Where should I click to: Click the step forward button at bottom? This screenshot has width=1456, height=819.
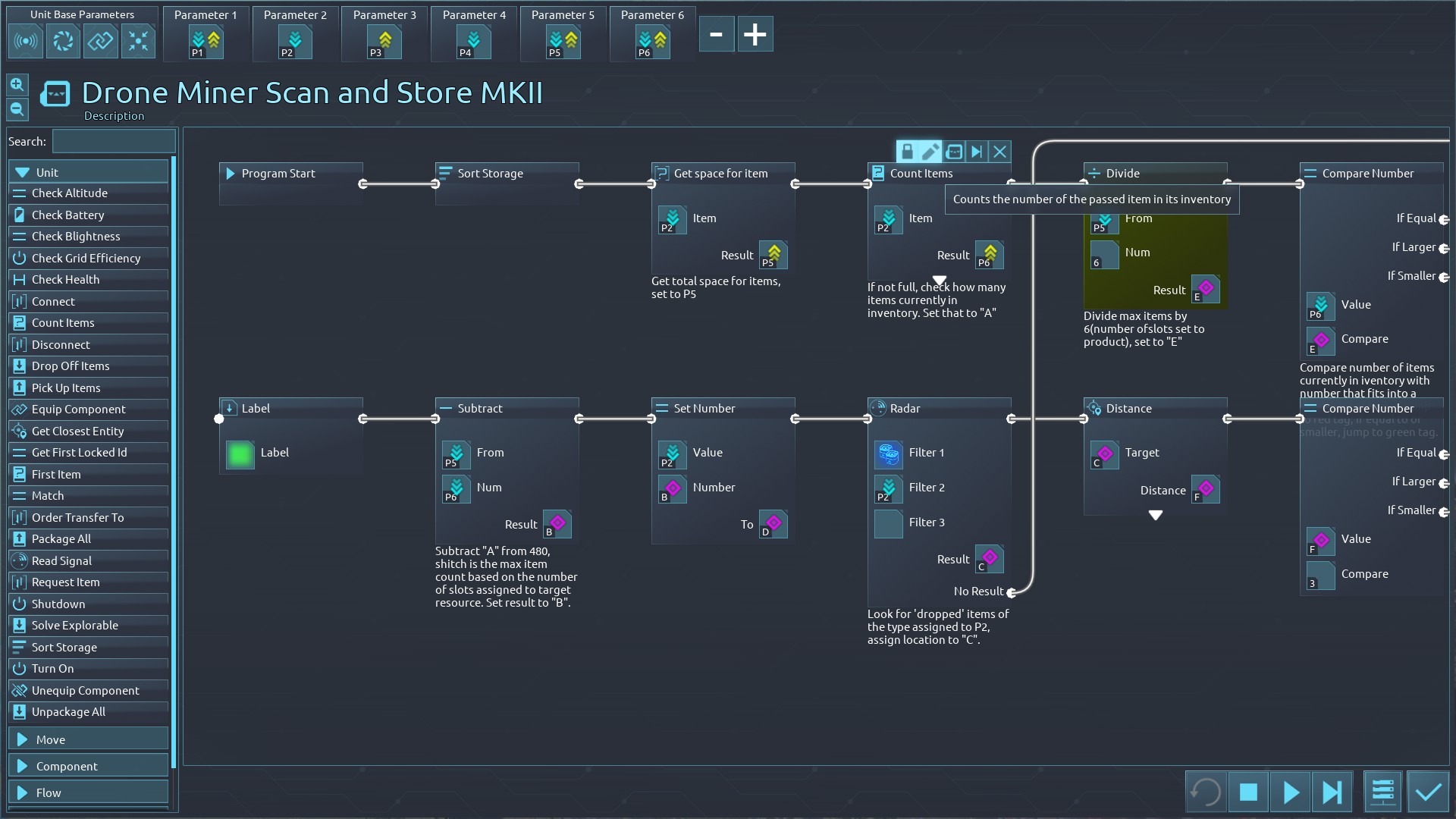1332,792
